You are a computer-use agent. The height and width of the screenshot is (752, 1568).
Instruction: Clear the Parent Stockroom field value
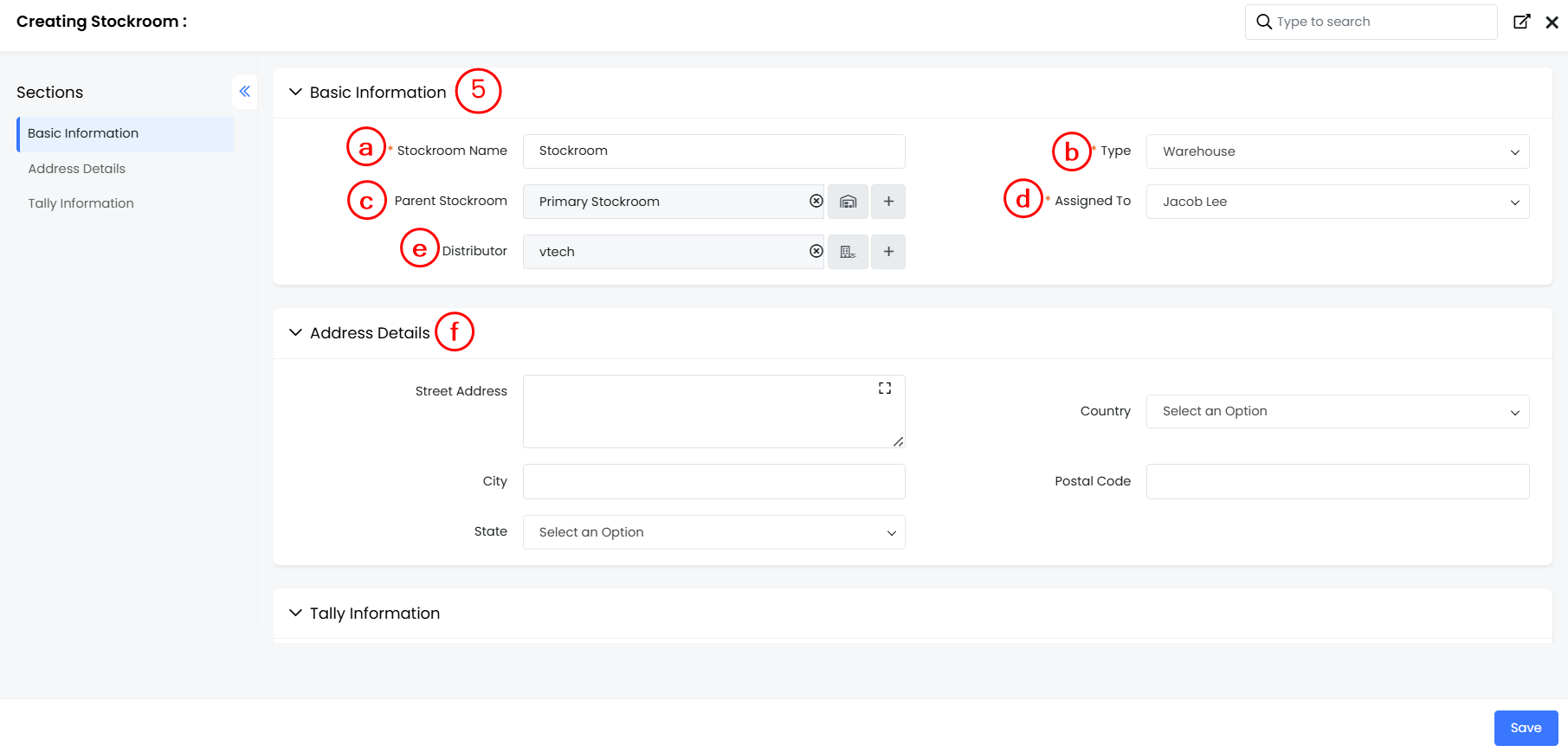(x=816, y=201)
